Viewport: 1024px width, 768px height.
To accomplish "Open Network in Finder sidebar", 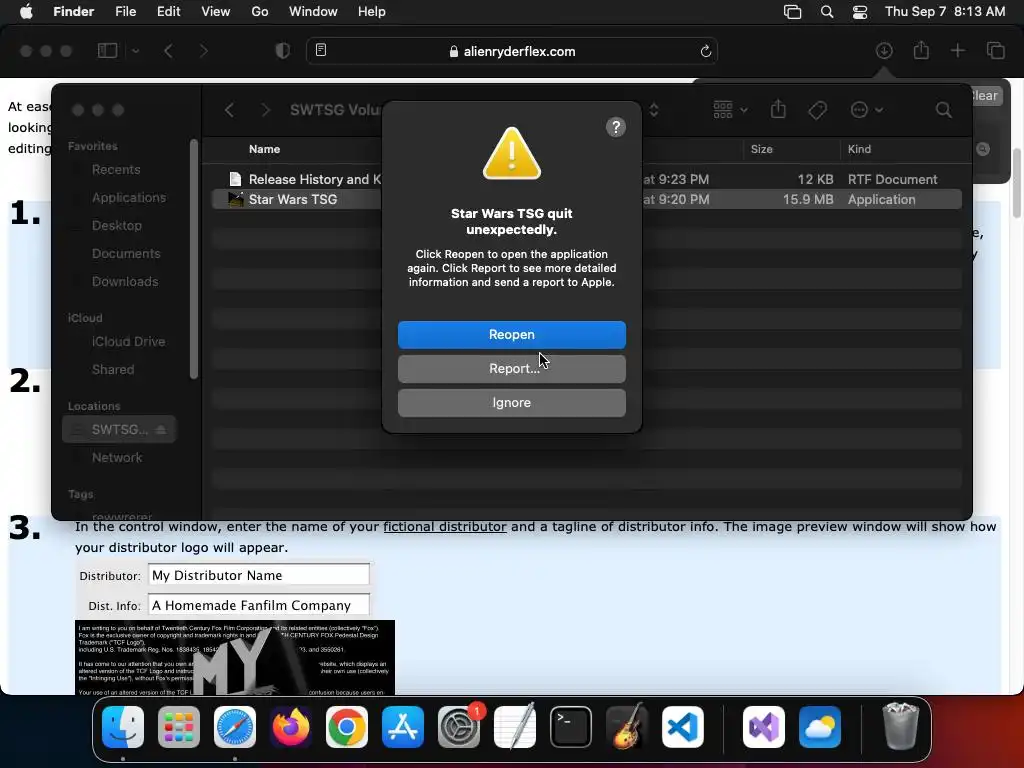I will click(117, 458).
